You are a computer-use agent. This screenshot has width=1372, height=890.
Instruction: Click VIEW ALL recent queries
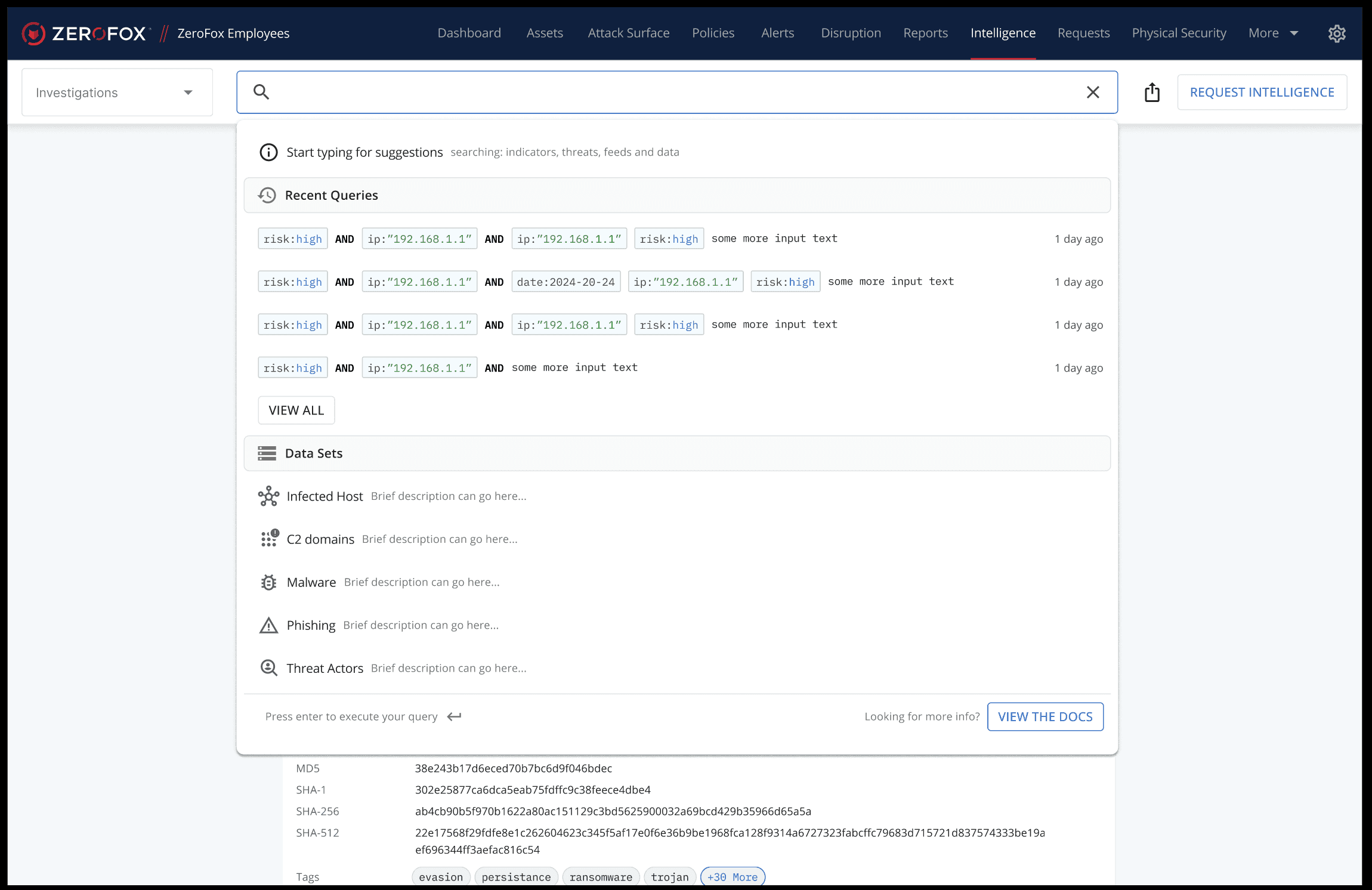click(x=296, y=410)
